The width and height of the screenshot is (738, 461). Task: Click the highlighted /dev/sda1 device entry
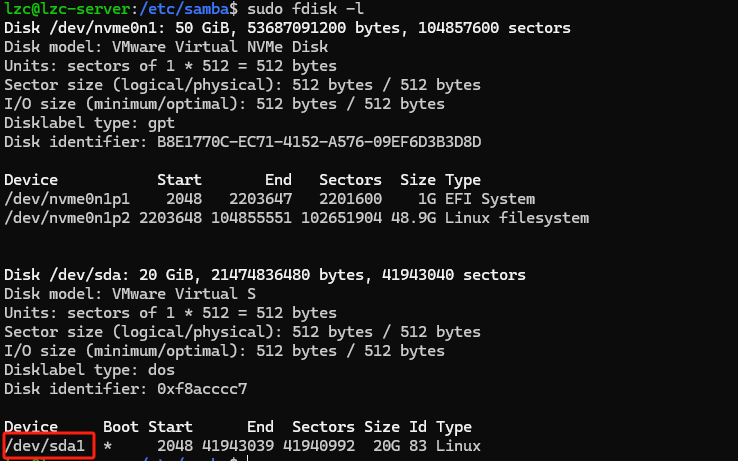49,445
